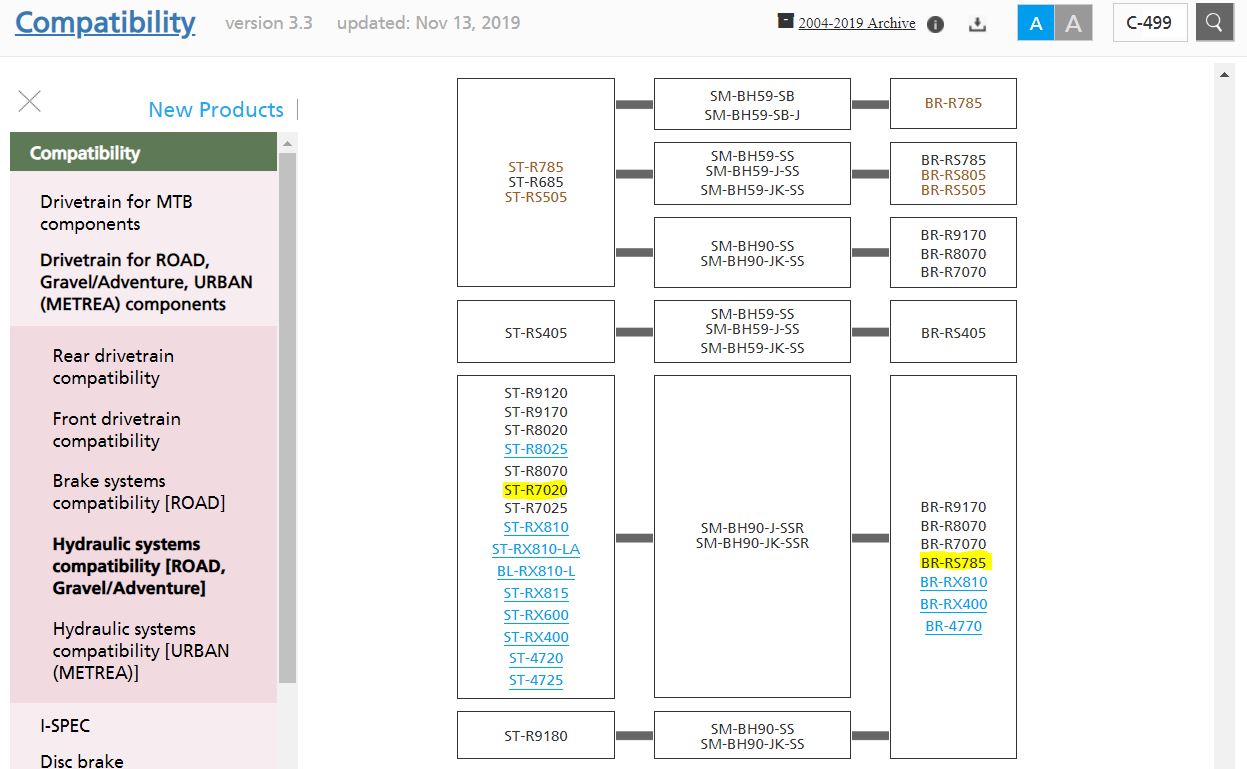Image resolution: width=1247 pixels, height=769 pixels.
Task: Open Brake systems compatibility [ROAD]
Action: click(139, 492)
